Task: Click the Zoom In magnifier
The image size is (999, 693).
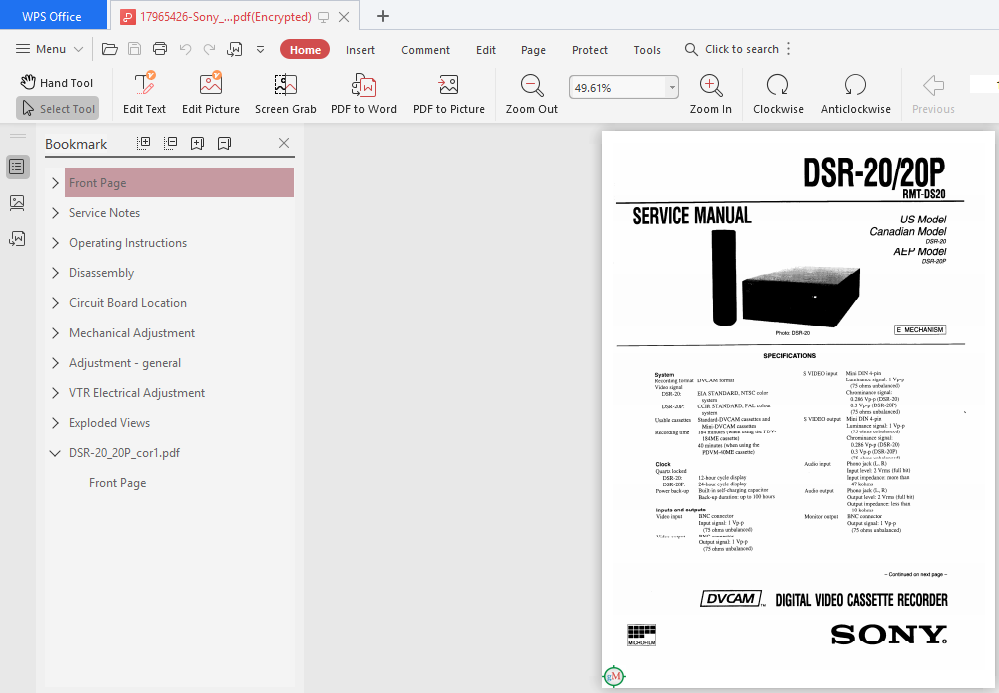Action: [710, 93]
